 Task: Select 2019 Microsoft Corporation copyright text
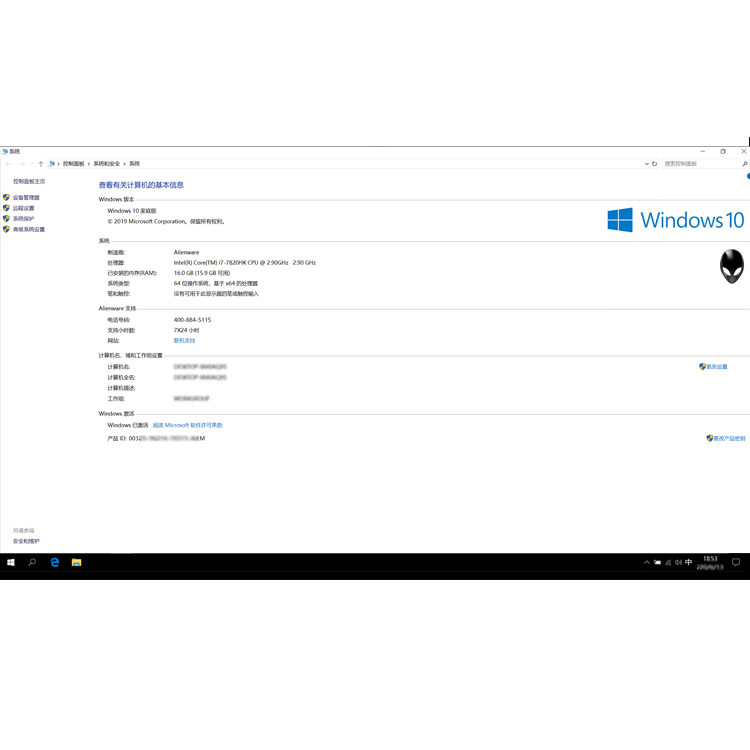[x=166, y=221]
